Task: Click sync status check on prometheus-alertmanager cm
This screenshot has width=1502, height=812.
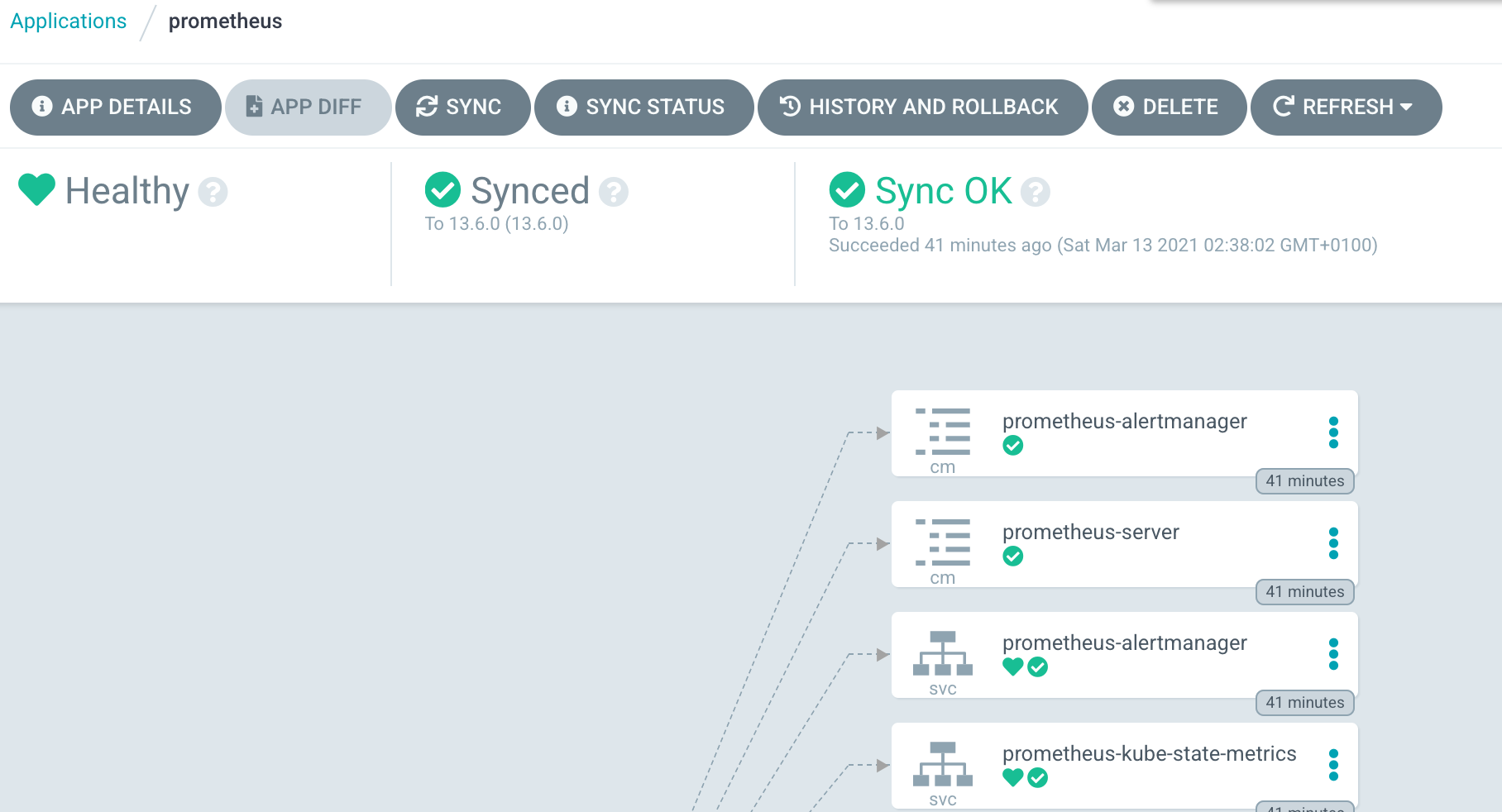Action: pyautogui.click(x=1013, y=446)
